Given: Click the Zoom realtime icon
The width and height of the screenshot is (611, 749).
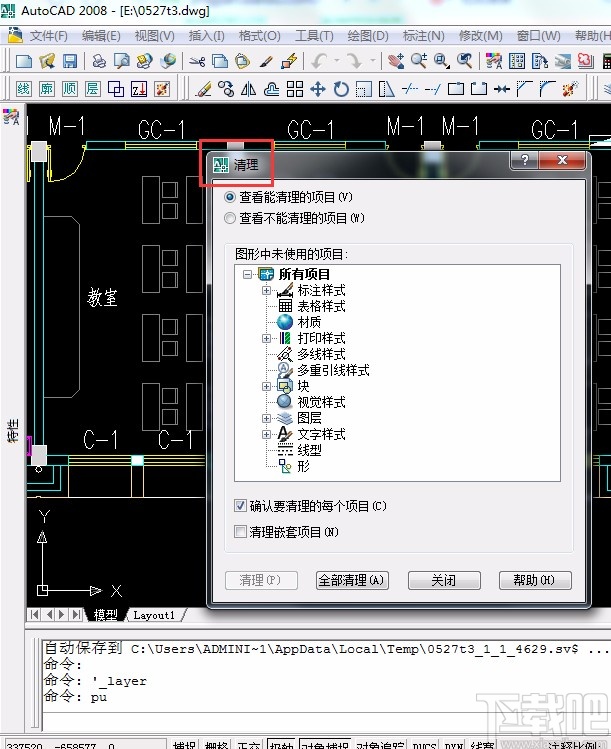Looking at the screenshot, I should (x=419, y=61).
